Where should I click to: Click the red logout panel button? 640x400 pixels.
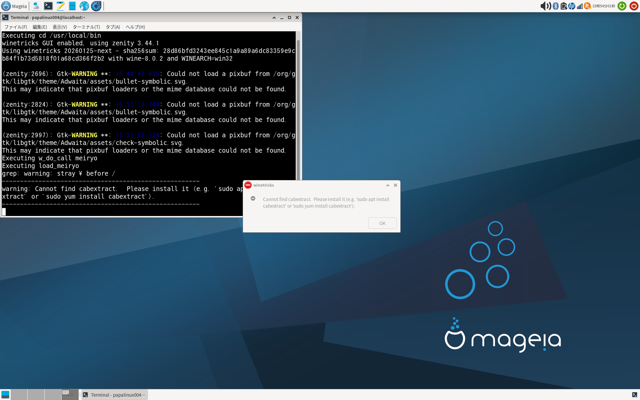633,6
